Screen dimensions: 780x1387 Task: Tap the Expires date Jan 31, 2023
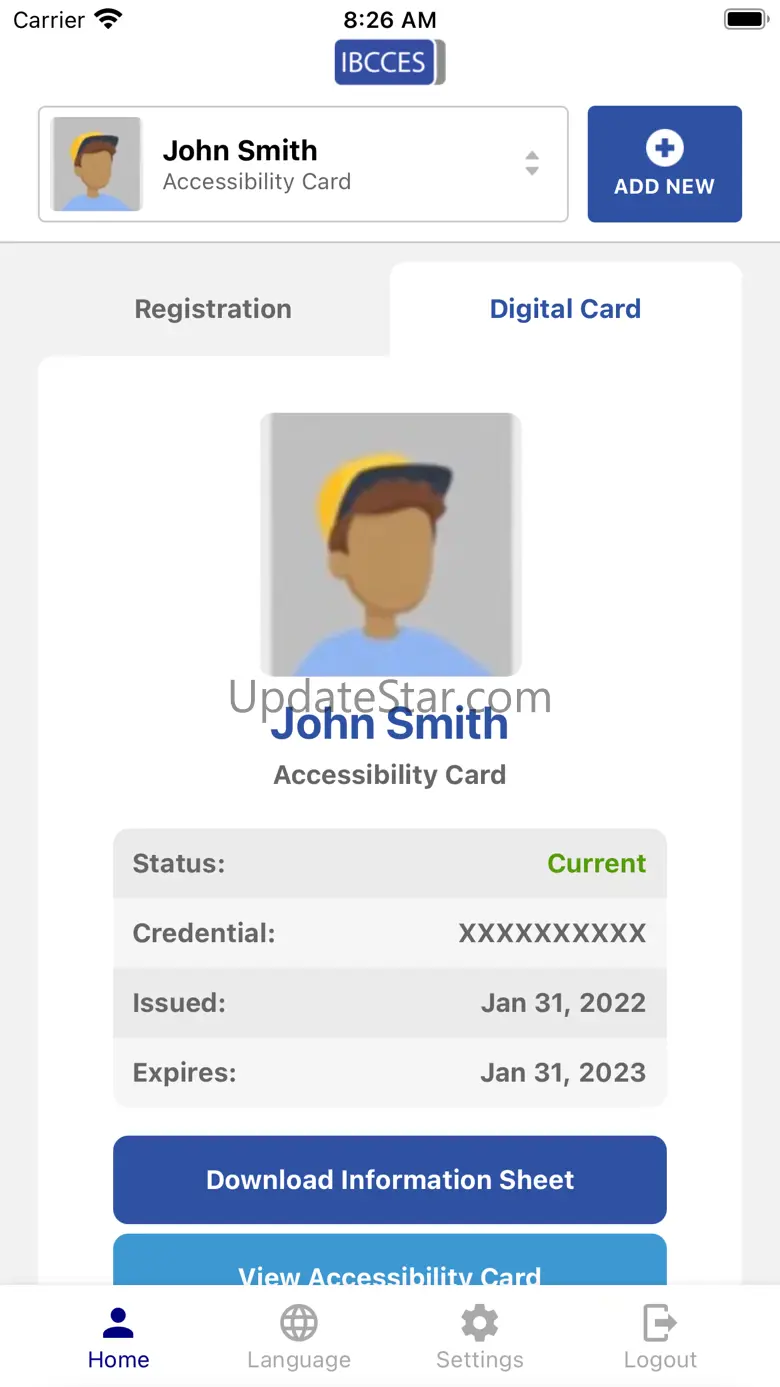pos(562,1073)
